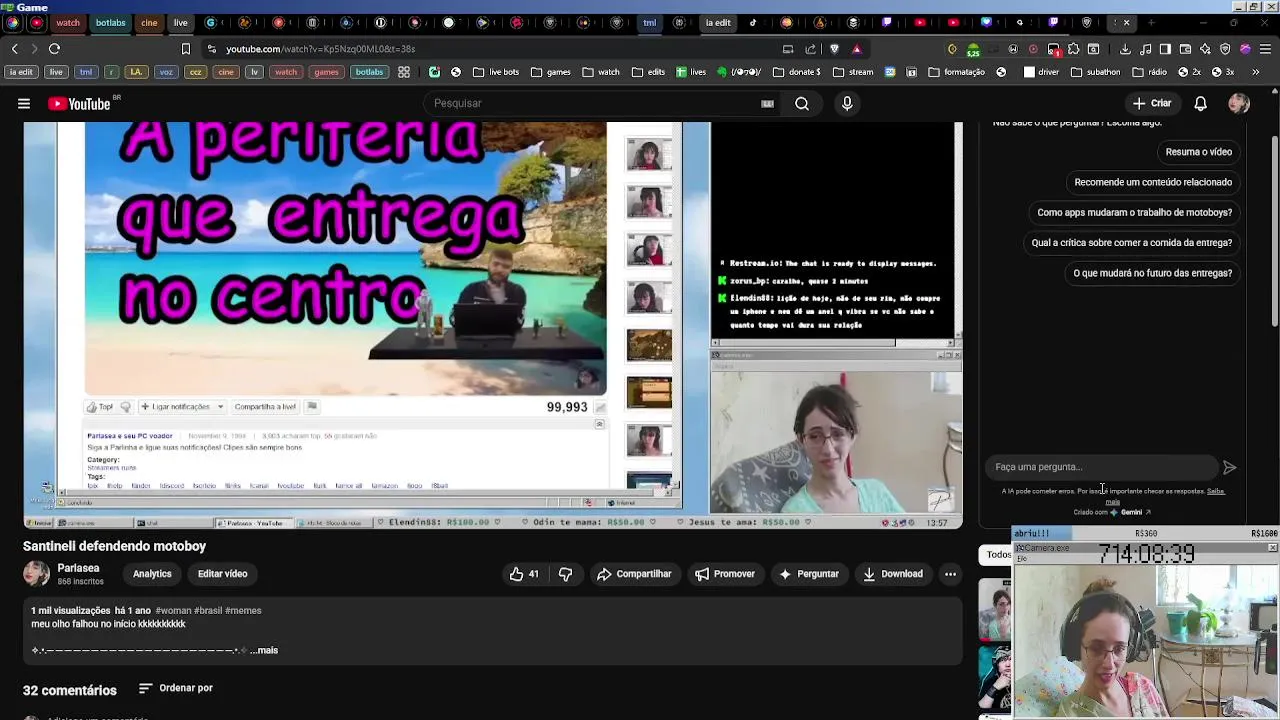This screenshot has width=1280, height=720.
Task: Open the 'stream' bookmarks folder
Action: click(x=853, y=72)
